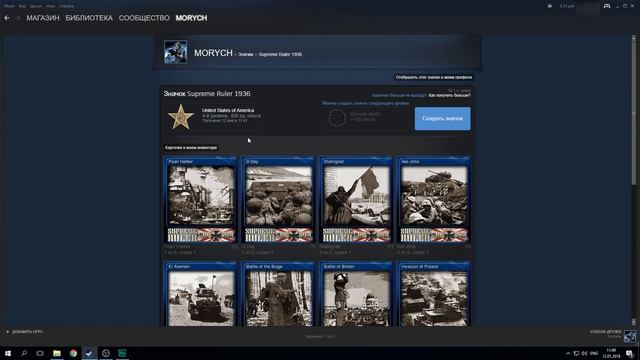Click the gold star badge icon

pyautogui.click(x=180, y=118)
